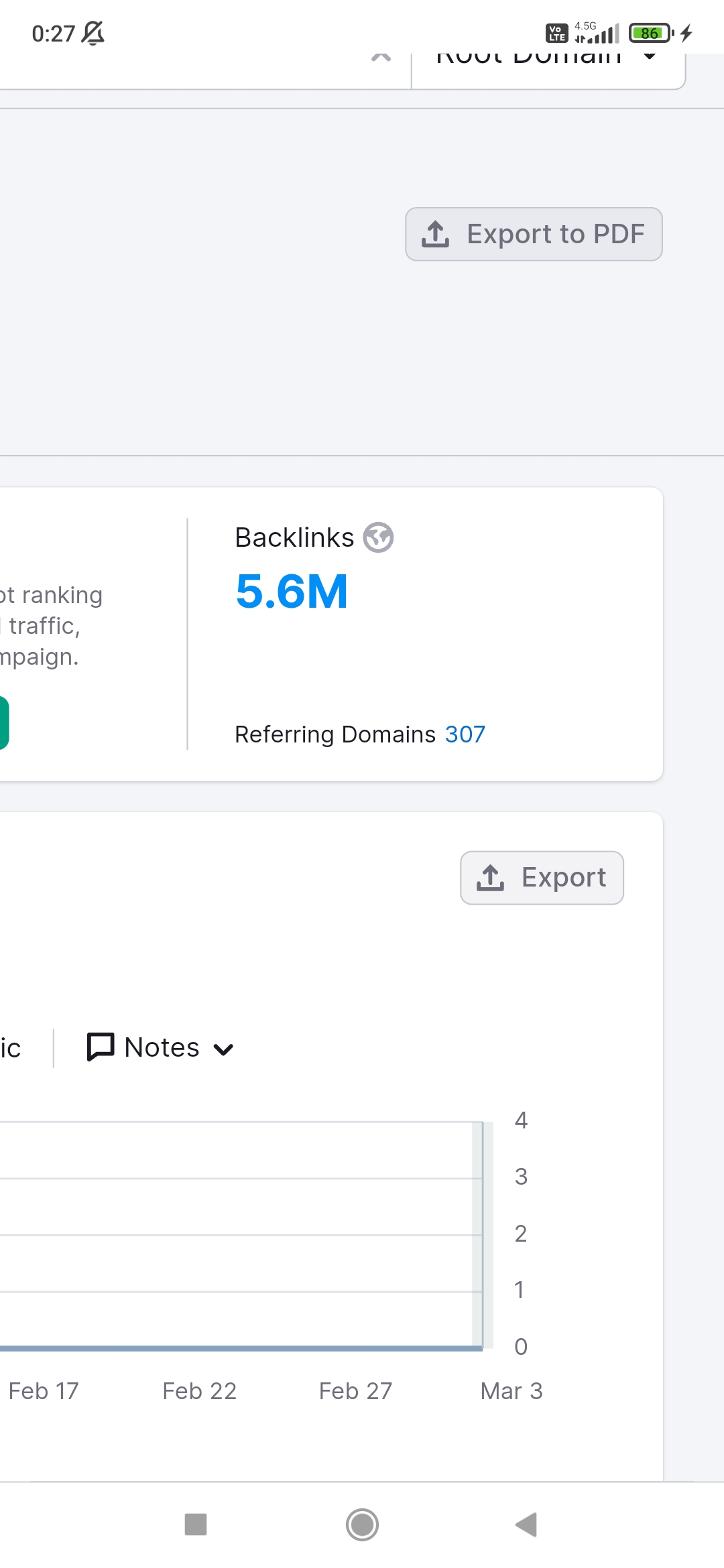This screenshot has height=1568, width=724.
Task: Open the Notes dropdown
Action: (161, 1047)
